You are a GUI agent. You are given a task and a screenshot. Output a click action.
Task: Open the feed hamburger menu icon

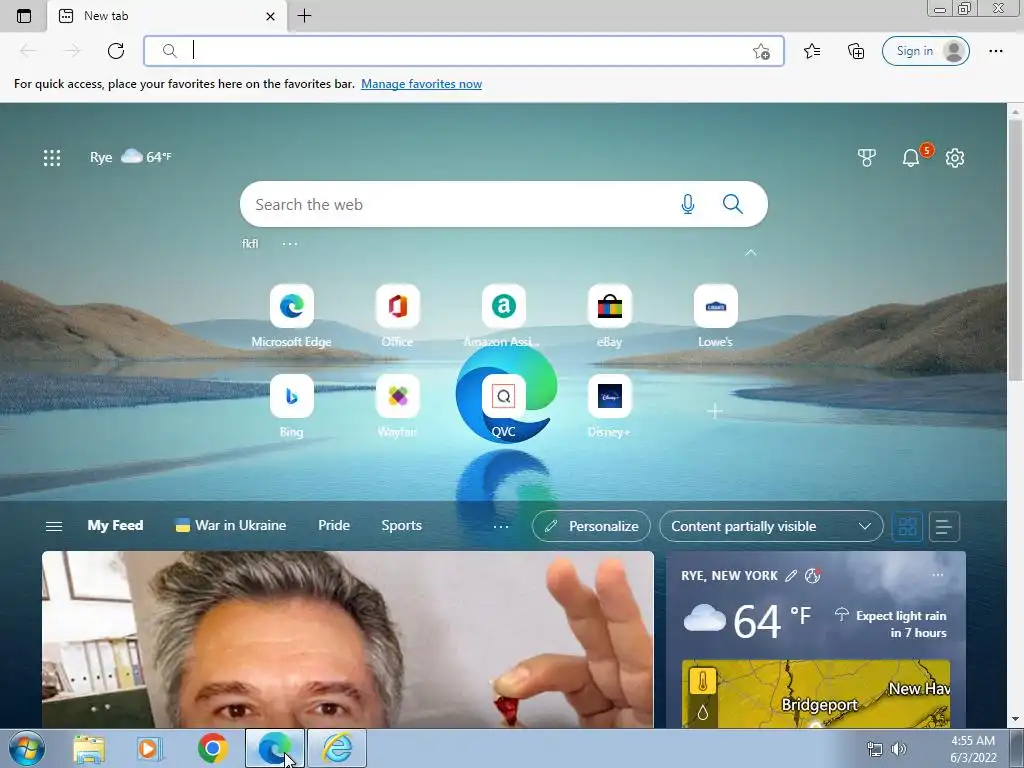54,526
